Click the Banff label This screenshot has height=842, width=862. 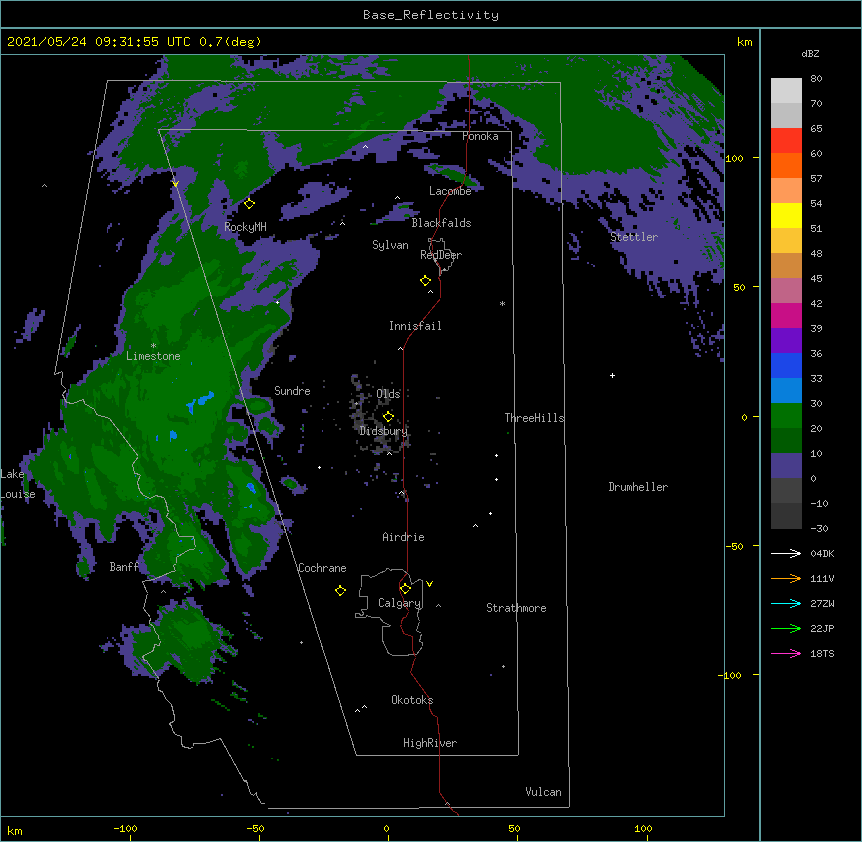click(124, 567)
